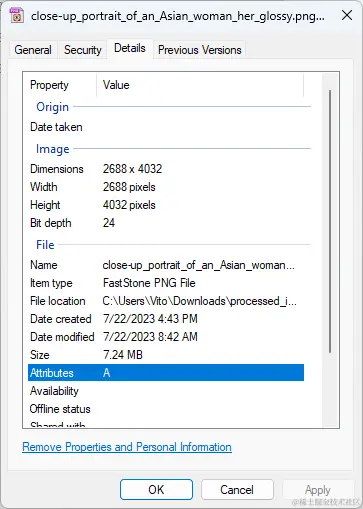
Task: Click the Size value 7.24 MB
Action: tap(123, 355)
